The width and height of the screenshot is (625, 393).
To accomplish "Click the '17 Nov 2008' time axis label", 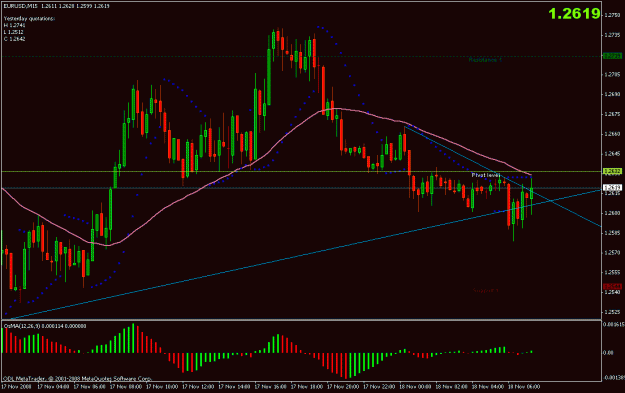I will pyautogui.click(x=16, y=386).
